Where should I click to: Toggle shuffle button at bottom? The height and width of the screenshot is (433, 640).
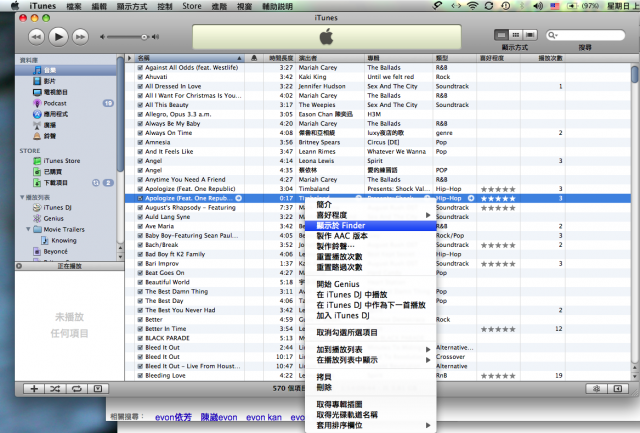(55, 389)
